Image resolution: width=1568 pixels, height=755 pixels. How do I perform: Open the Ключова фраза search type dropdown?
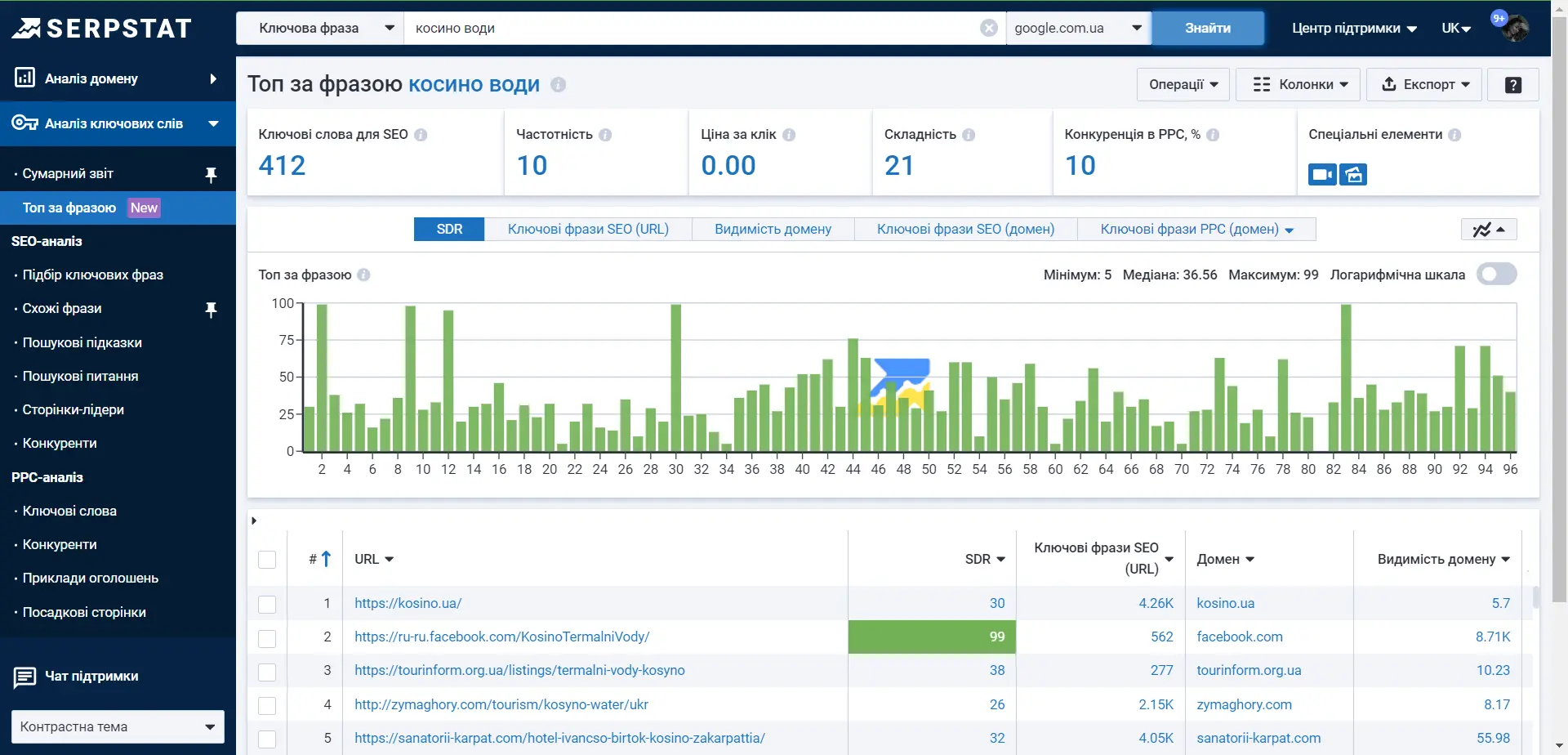click(320, 28)
